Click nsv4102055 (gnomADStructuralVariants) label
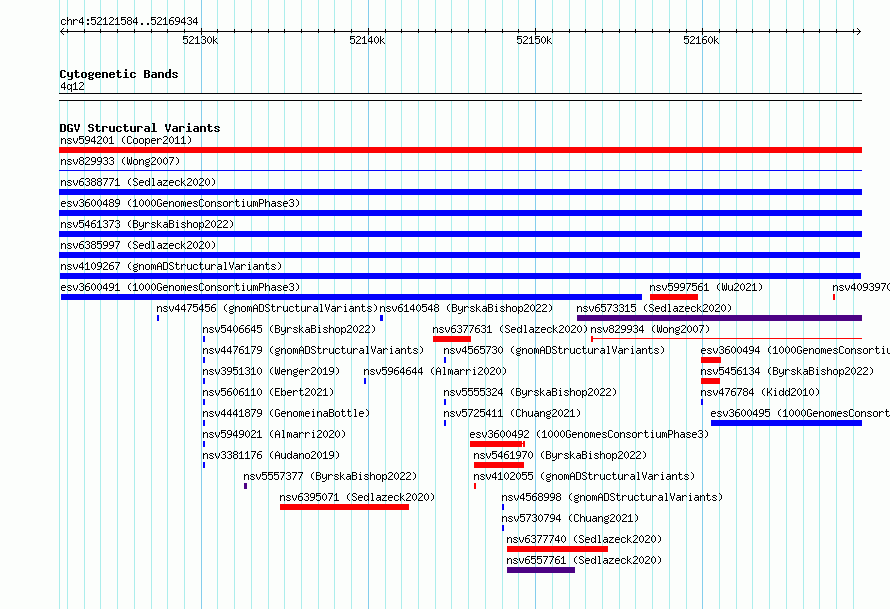The width and height of the screenshot is (890, 609). 584,476
